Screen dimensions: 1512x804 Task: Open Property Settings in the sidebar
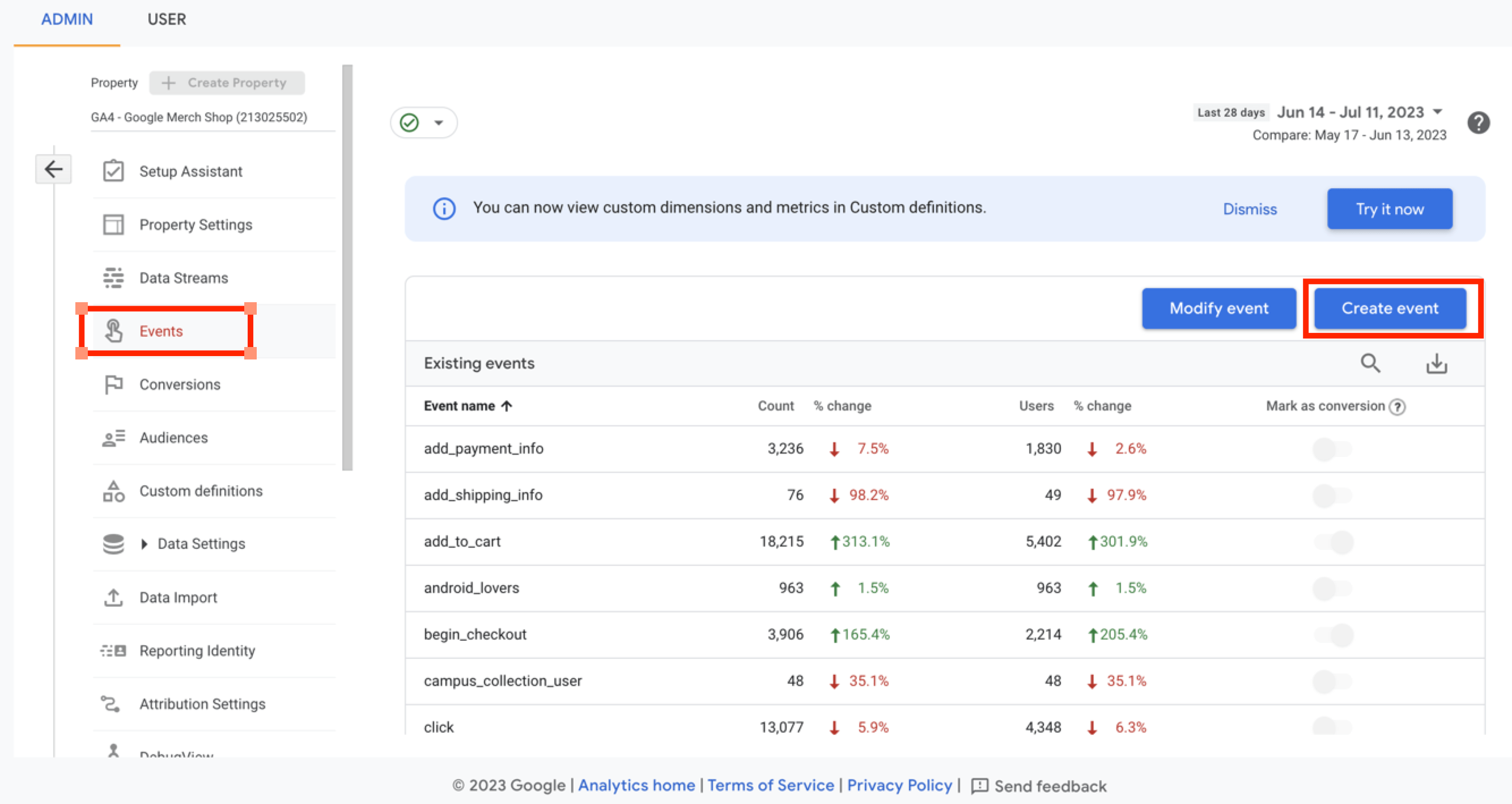[x=214, y=225]
